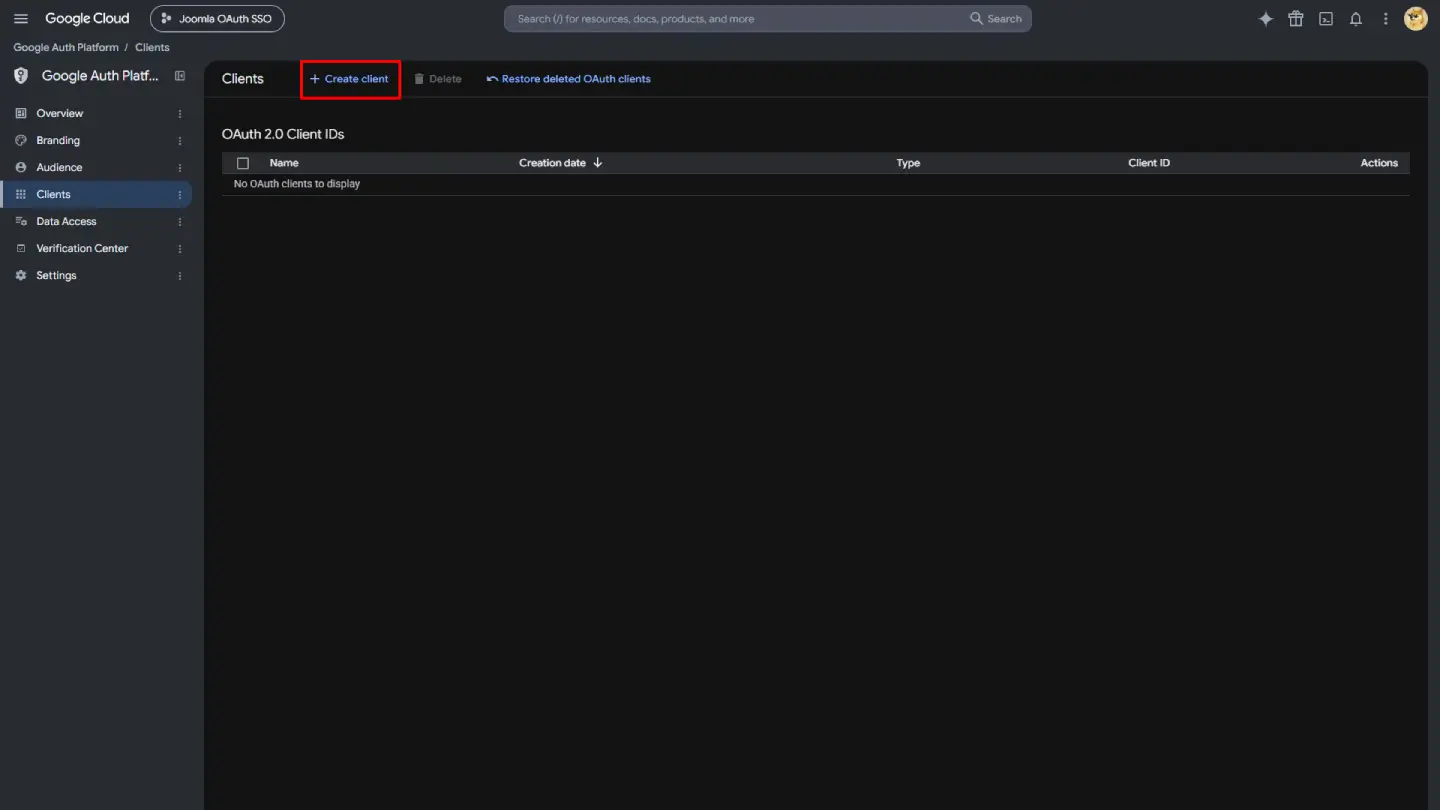Open more options beside Audience
The width and height of the screenshot is (1440, 810).
[x=180, y=168]
